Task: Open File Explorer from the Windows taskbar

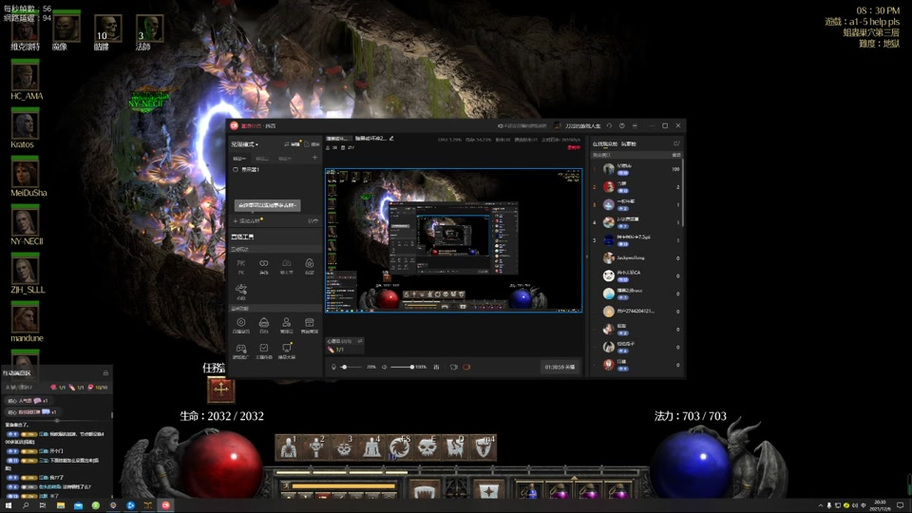Action: tap(60, 506)
